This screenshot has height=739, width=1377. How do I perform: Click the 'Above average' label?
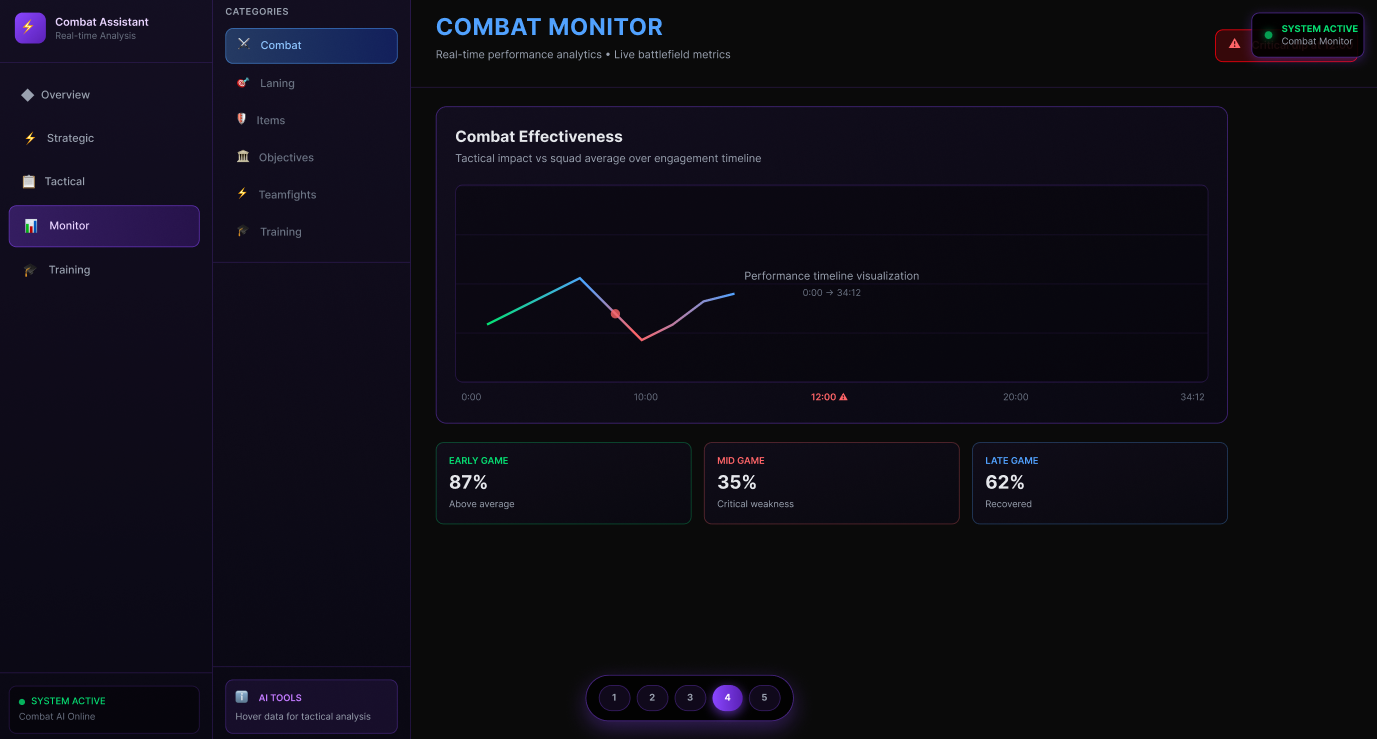tap(481, 504)
